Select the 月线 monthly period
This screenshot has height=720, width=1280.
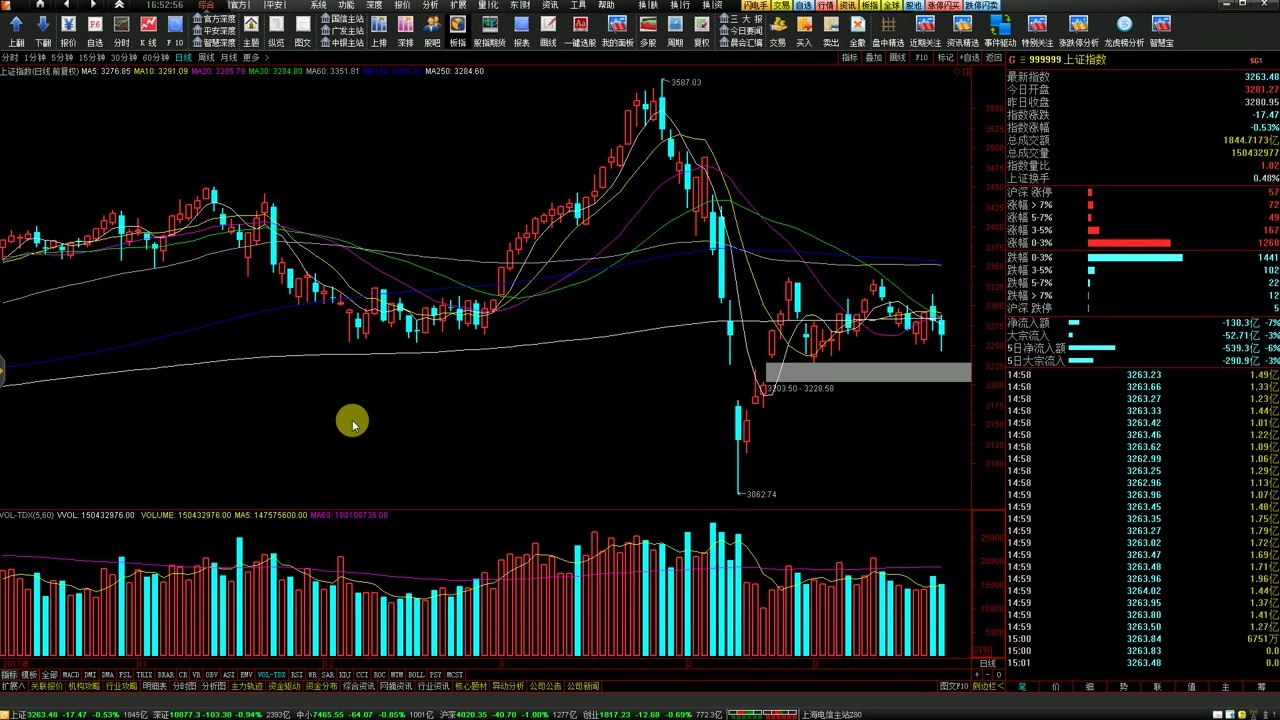229,58
